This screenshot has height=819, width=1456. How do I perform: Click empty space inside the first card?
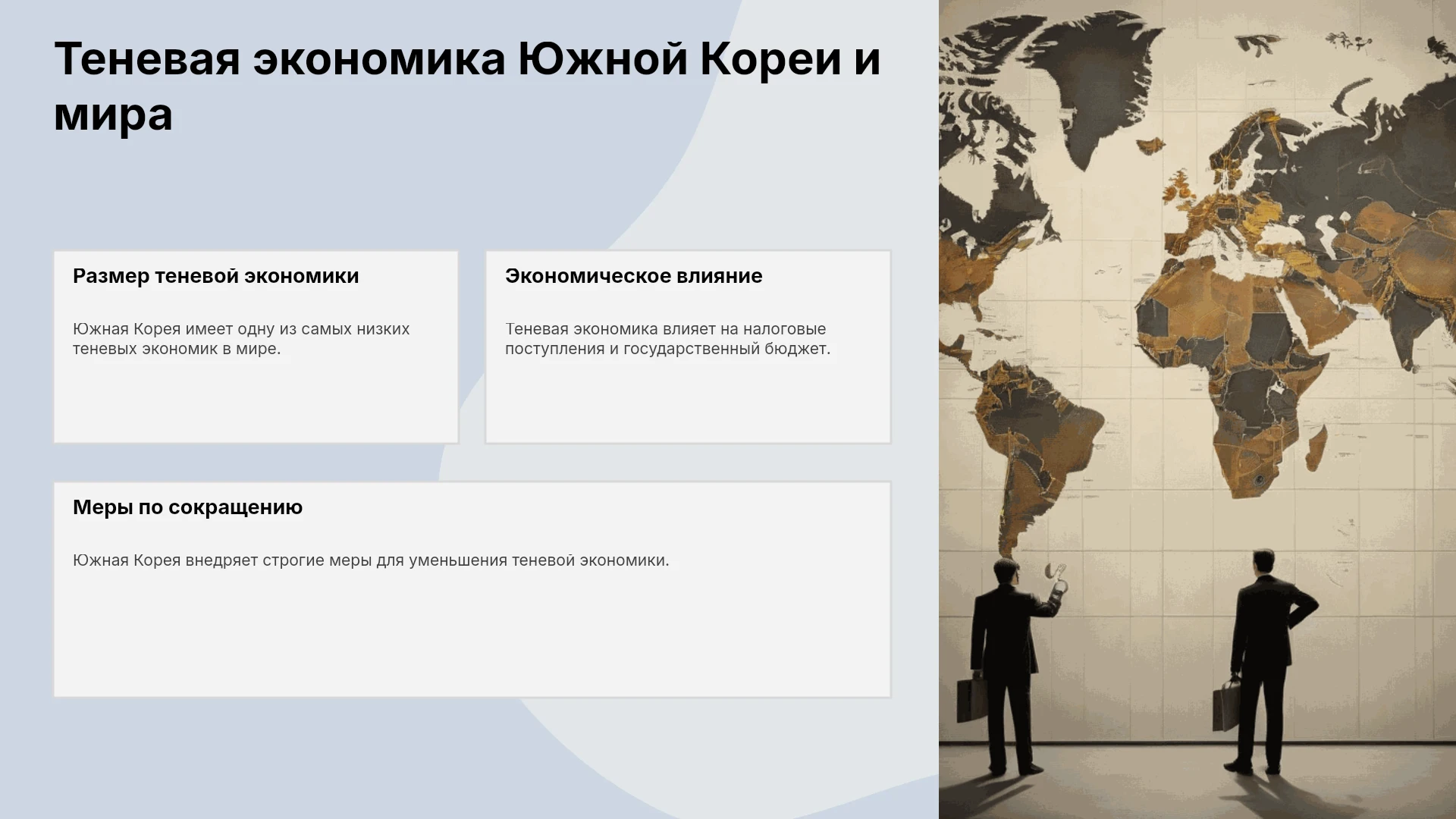point(256,402)
